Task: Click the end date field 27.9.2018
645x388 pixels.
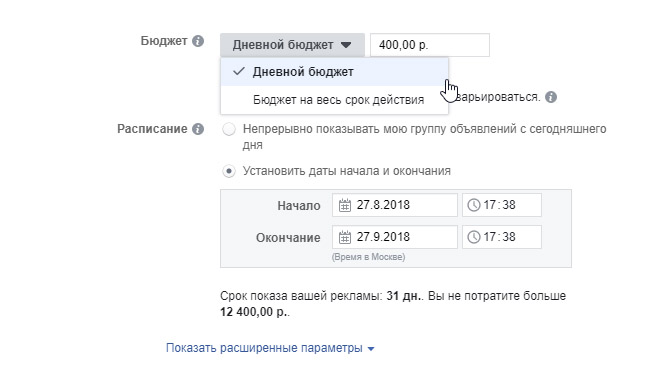Action: [x=395, y=237]
